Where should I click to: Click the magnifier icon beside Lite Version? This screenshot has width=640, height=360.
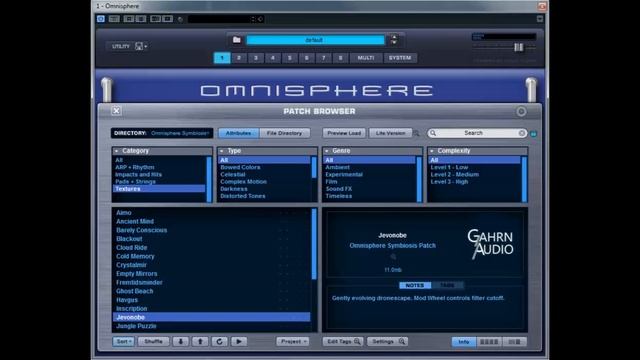pyautogui.click(x=416, y=133)
